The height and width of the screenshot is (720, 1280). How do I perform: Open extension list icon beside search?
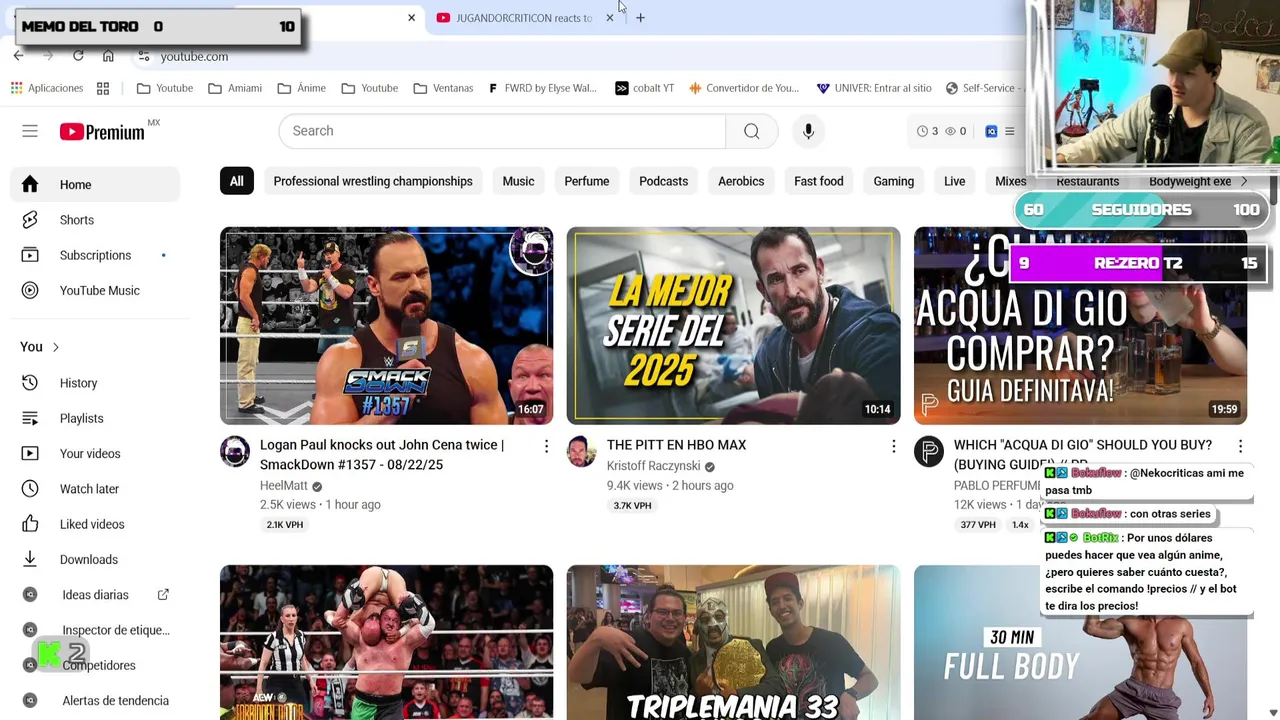point(1009,131)
